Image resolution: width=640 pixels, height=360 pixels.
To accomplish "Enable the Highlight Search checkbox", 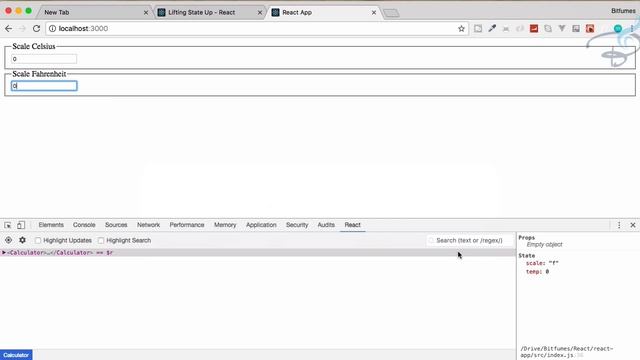I will 101,240.
